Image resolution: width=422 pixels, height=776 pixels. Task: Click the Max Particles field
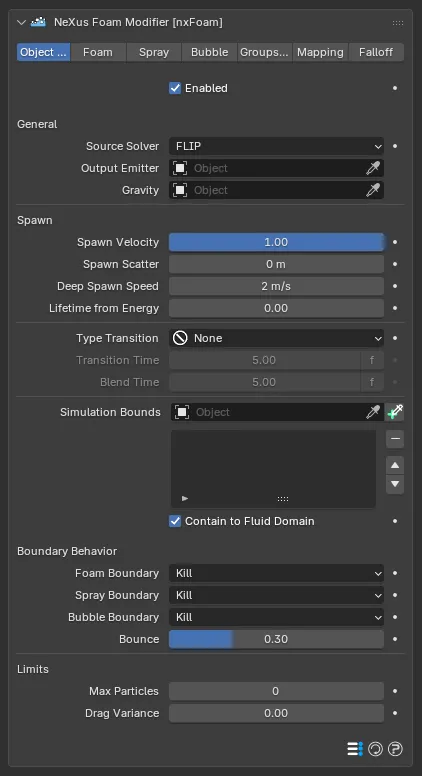coord(277,691)
